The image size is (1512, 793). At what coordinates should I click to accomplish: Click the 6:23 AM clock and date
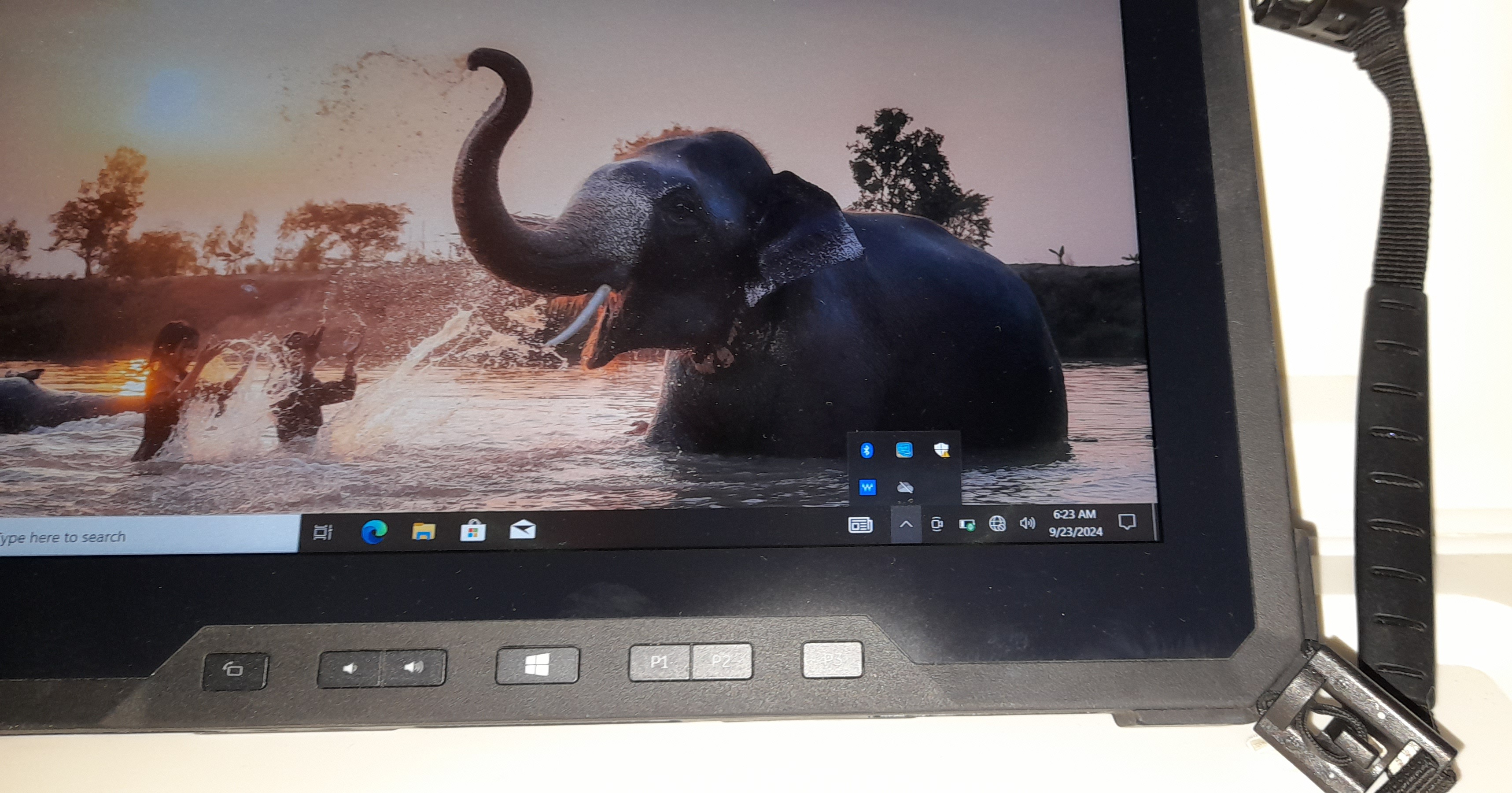click(x=1075, y=523)
